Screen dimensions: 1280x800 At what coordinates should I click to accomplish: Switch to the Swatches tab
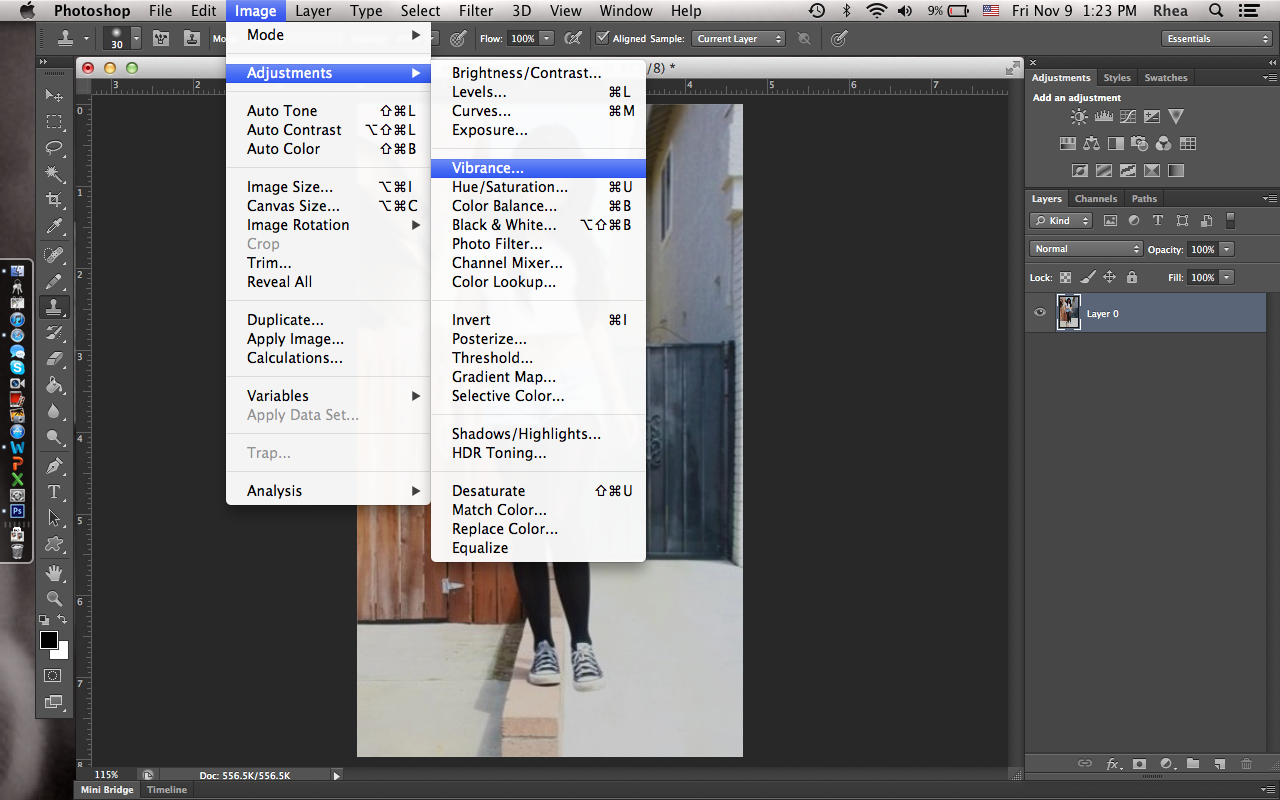1166,78
